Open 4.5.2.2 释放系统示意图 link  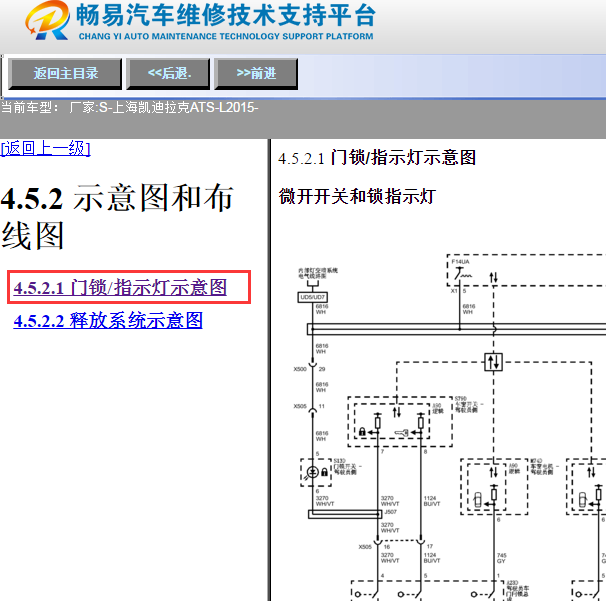coord(108,321)
